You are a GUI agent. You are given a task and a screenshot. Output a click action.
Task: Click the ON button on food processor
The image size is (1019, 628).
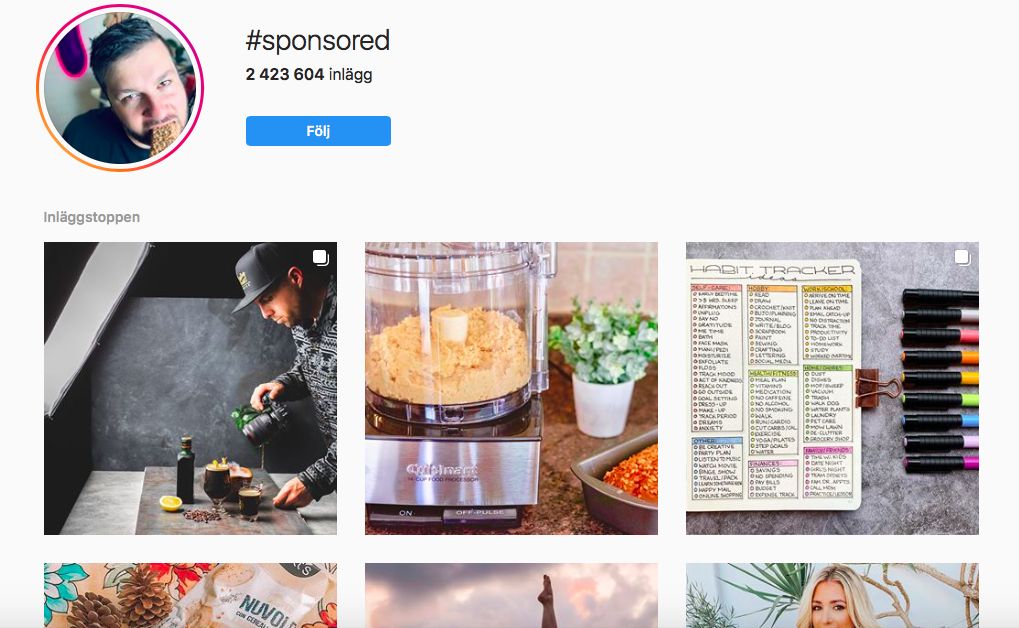pyautogui.click(x=406, y=514)
